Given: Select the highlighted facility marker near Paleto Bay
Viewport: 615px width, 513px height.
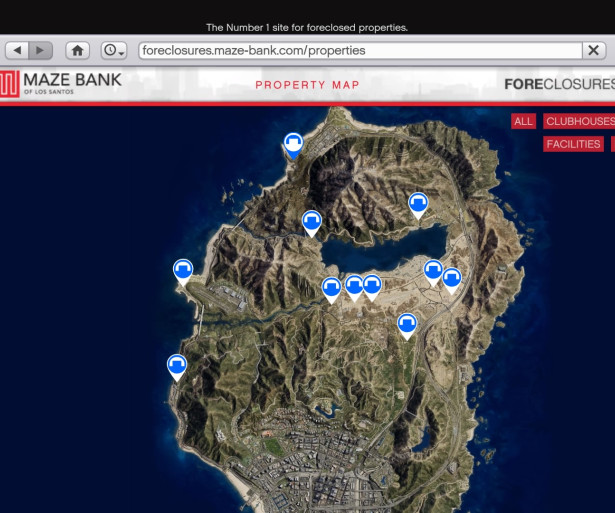Looking at the screenshot, I should (293, 146).
